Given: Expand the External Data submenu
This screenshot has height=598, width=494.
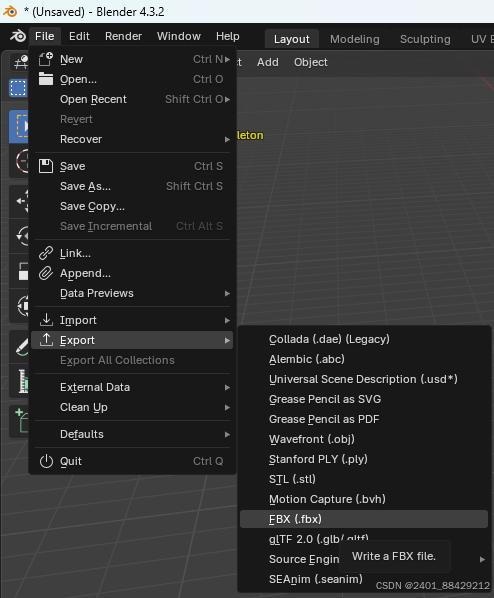Looking at the screenshot, I should pos(133,387).
